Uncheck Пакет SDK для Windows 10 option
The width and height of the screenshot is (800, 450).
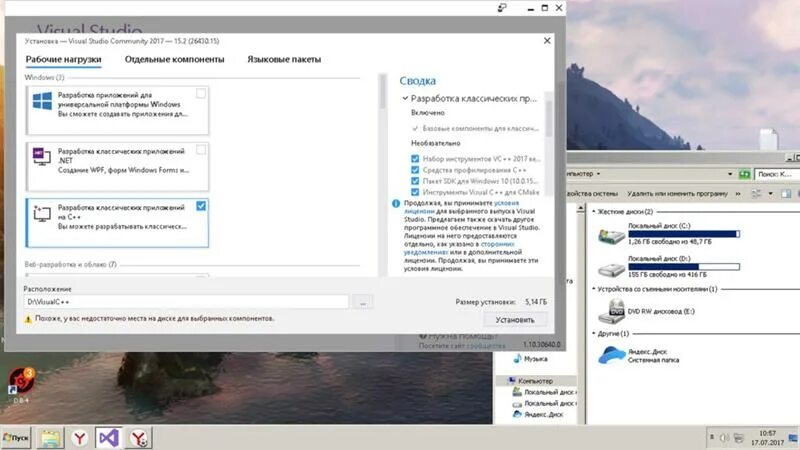coord(415,181)
